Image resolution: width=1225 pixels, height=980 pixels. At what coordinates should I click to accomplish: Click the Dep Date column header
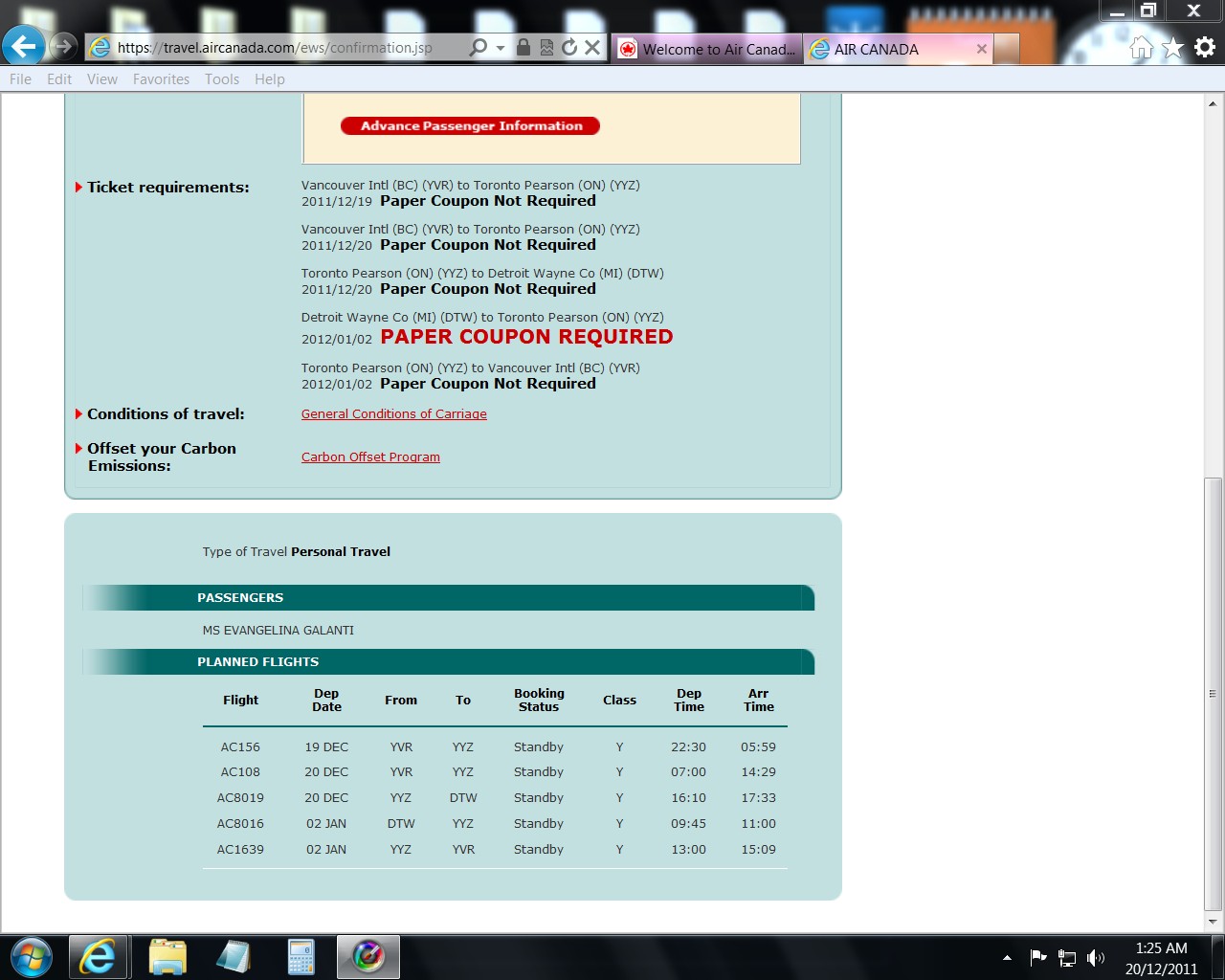point(326,701)
